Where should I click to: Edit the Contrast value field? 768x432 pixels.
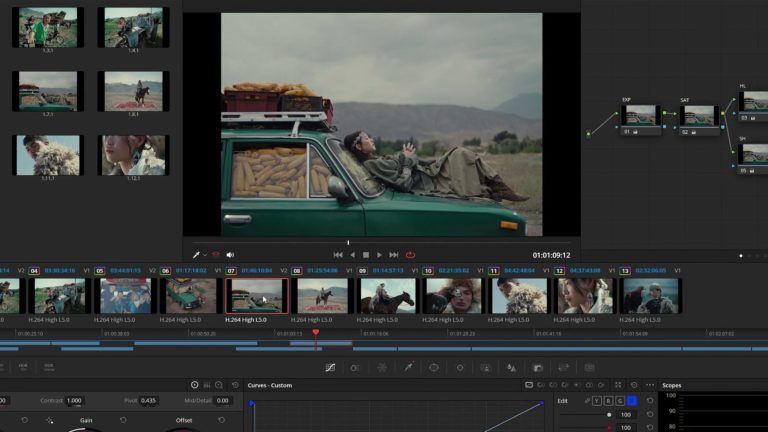tap(74, 401)
